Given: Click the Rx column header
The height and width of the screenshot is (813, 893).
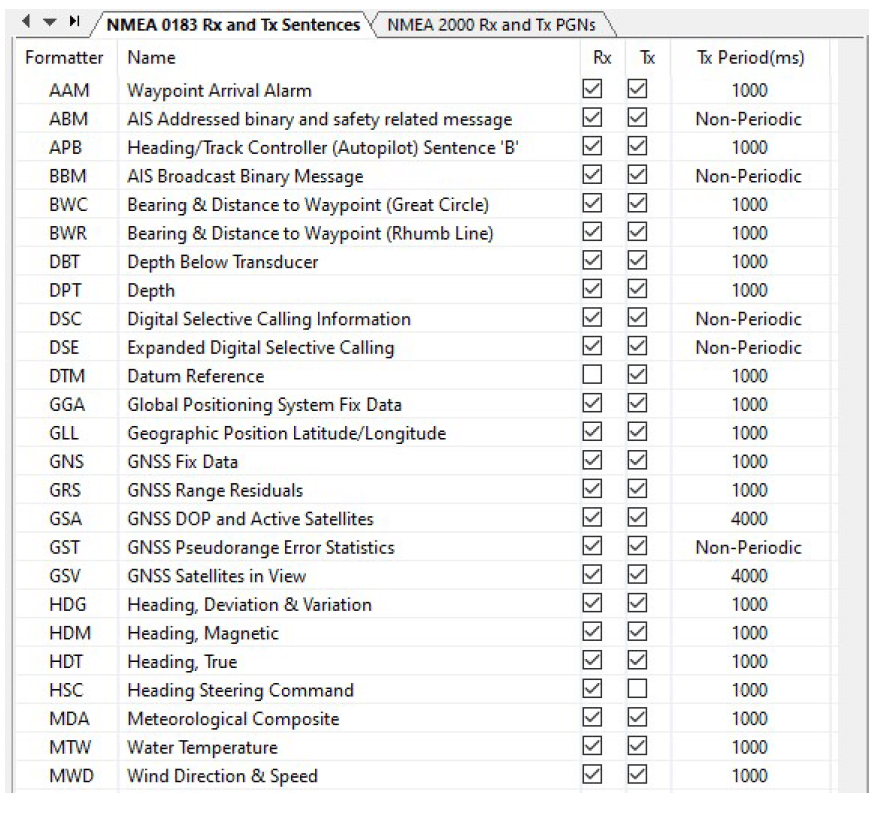Looking at the screenshot, I should pos(602,58).
